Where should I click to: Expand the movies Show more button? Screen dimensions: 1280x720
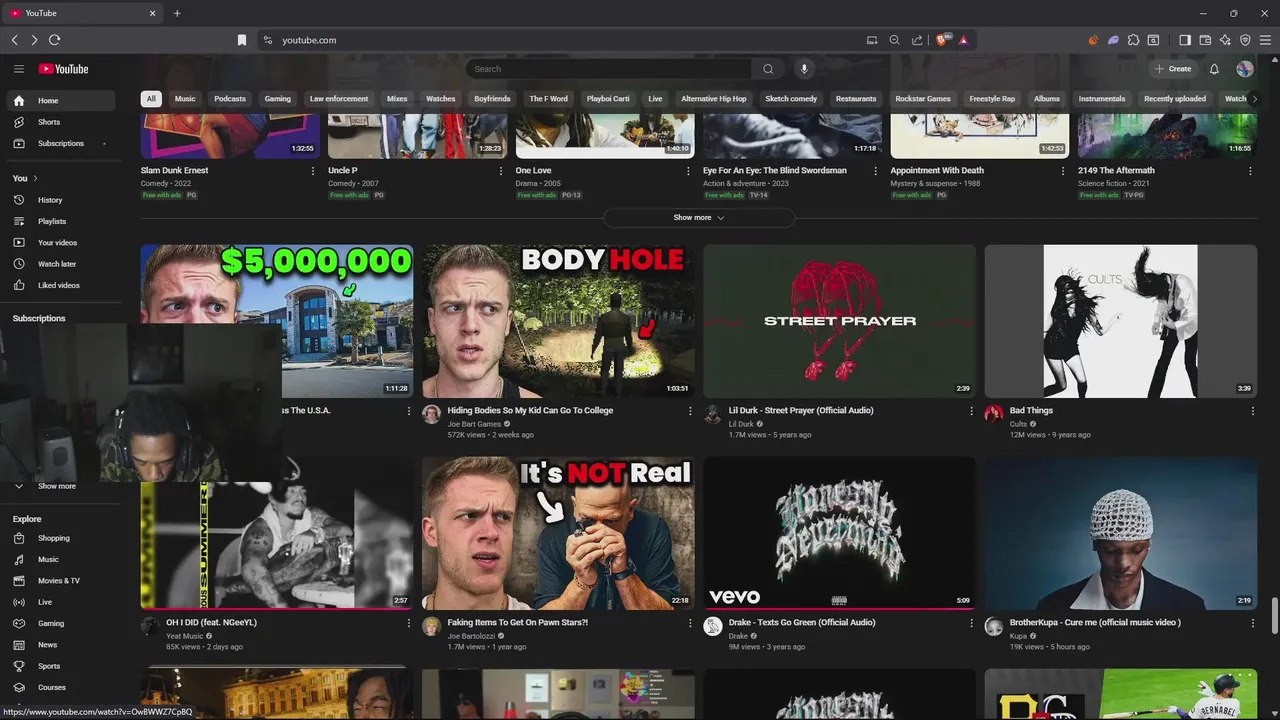pos(698,217)
